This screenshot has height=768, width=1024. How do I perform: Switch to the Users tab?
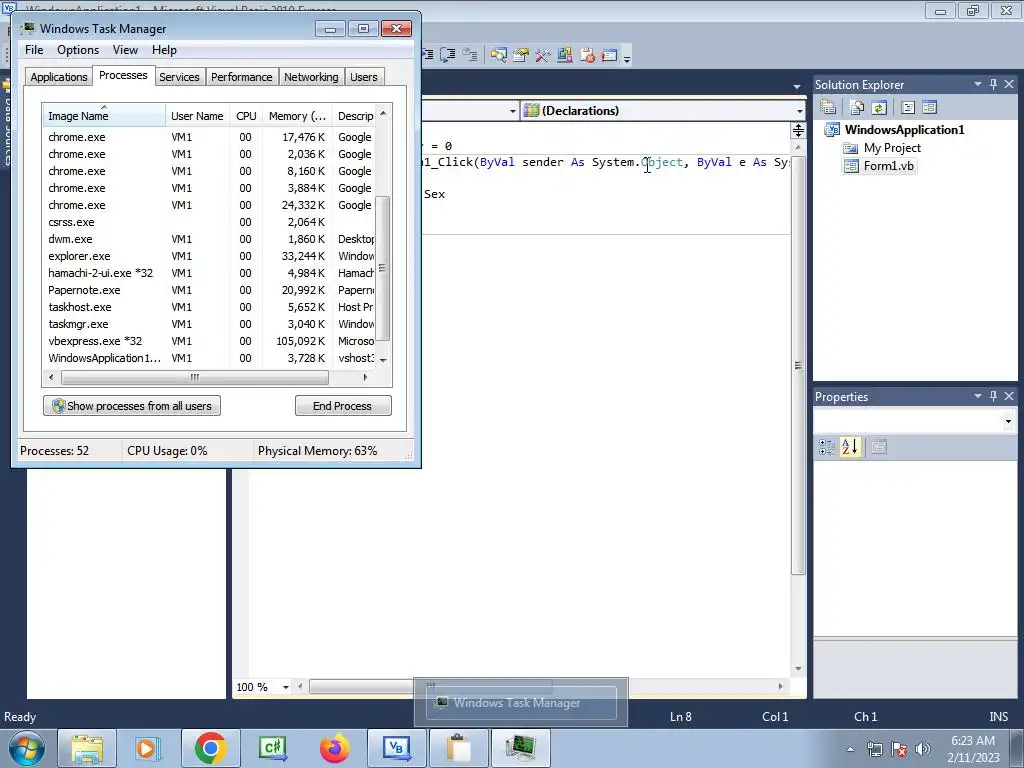pyautogui.click(x=364, y=77)
